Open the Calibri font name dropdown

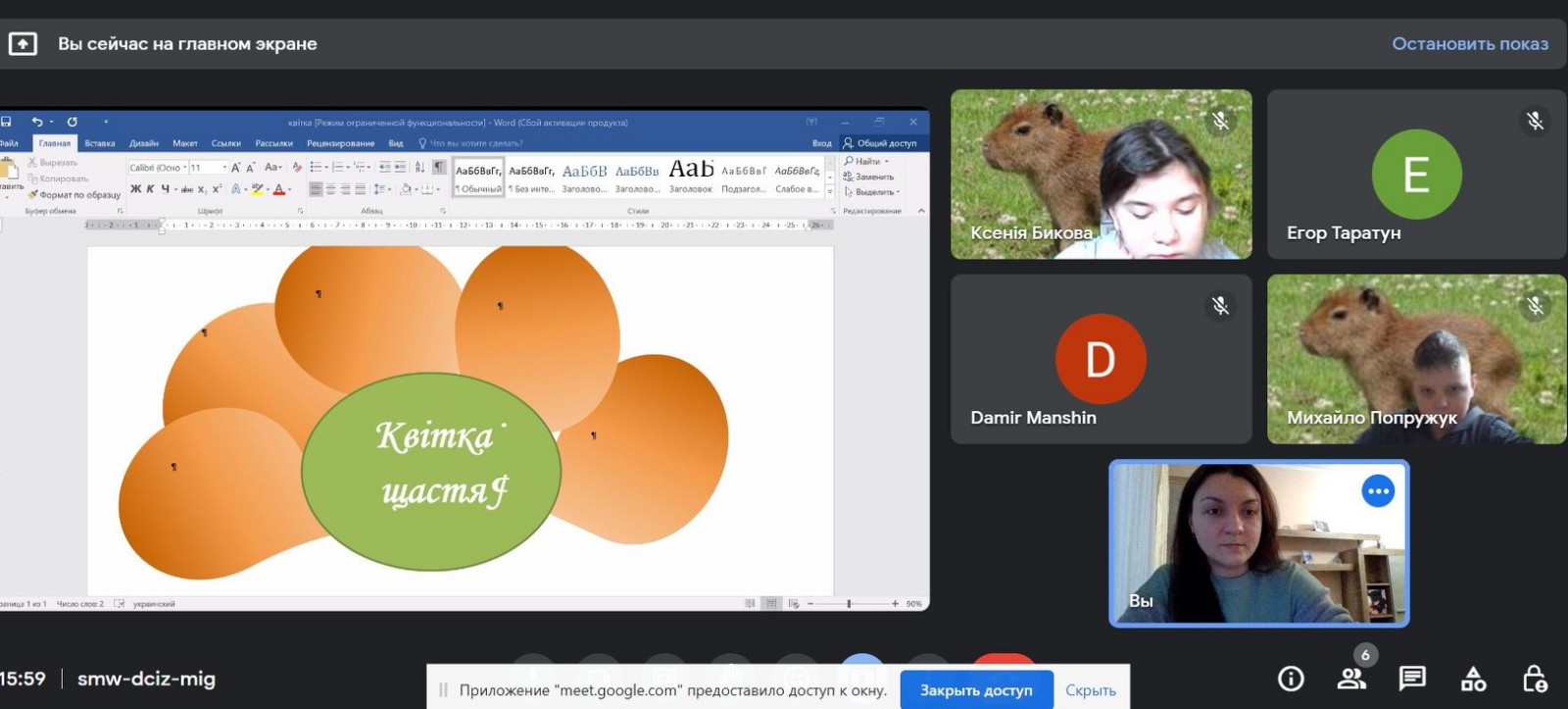pyautogui.click(x=184, y=168)
